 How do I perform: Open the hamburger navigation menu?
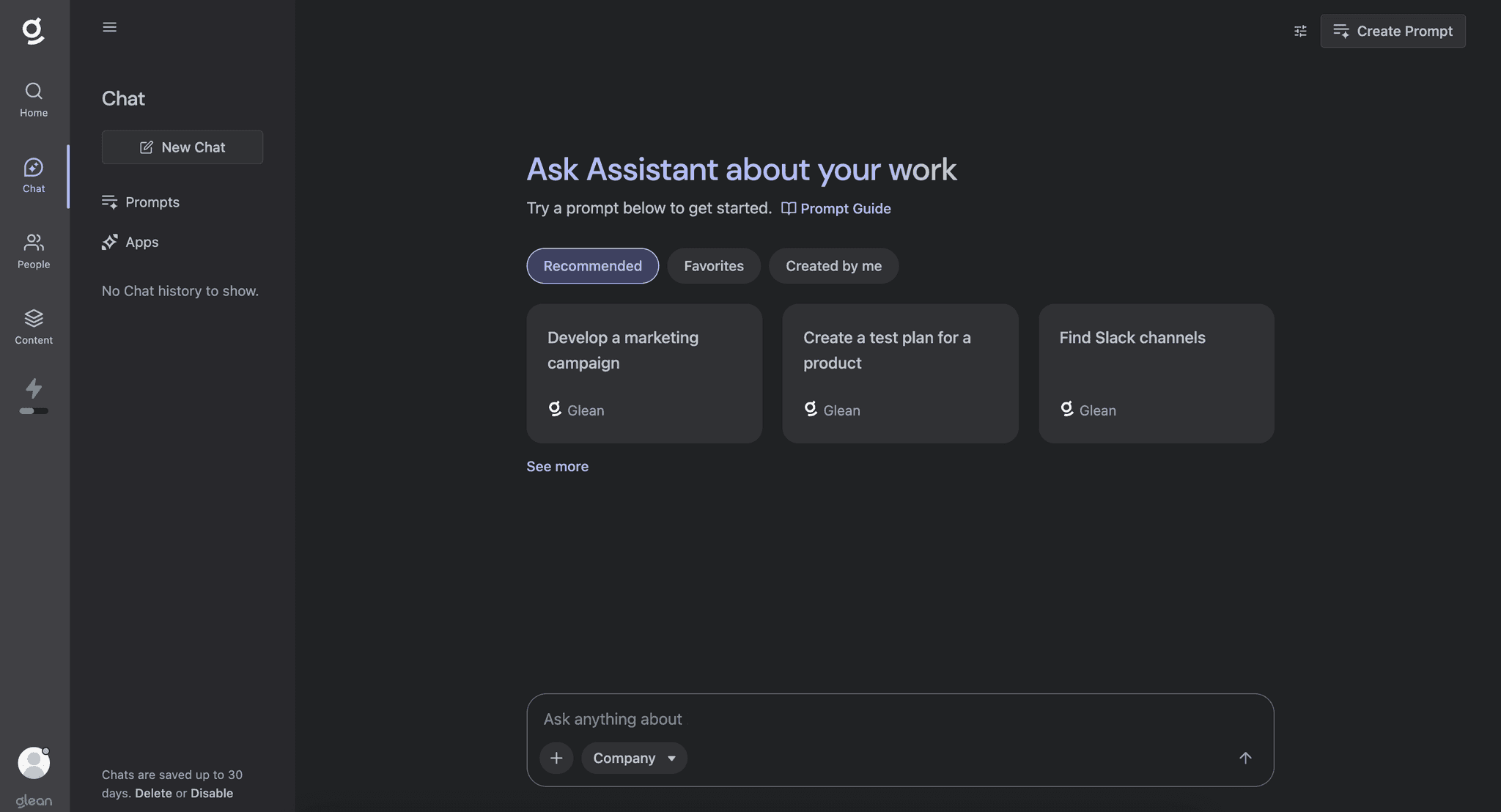(x=110, y=26)
